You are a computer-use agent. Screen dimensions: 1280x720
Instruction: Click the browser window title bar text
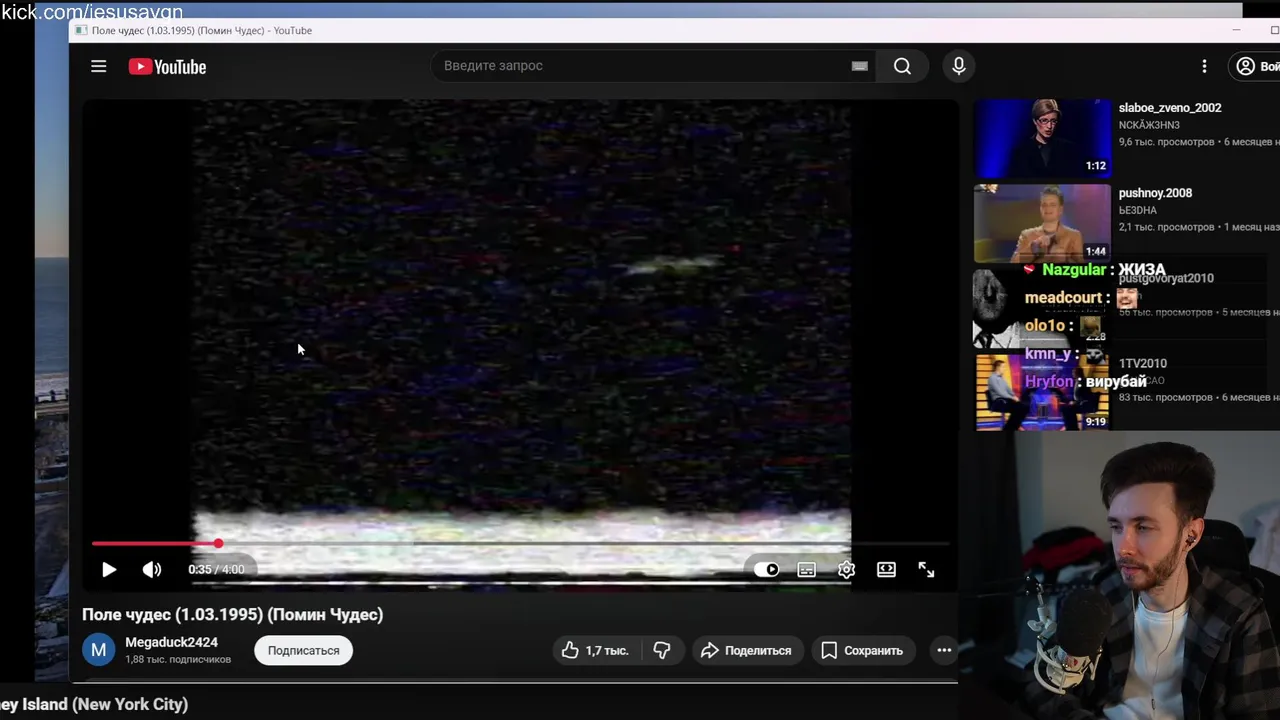(x=202, y=30)
